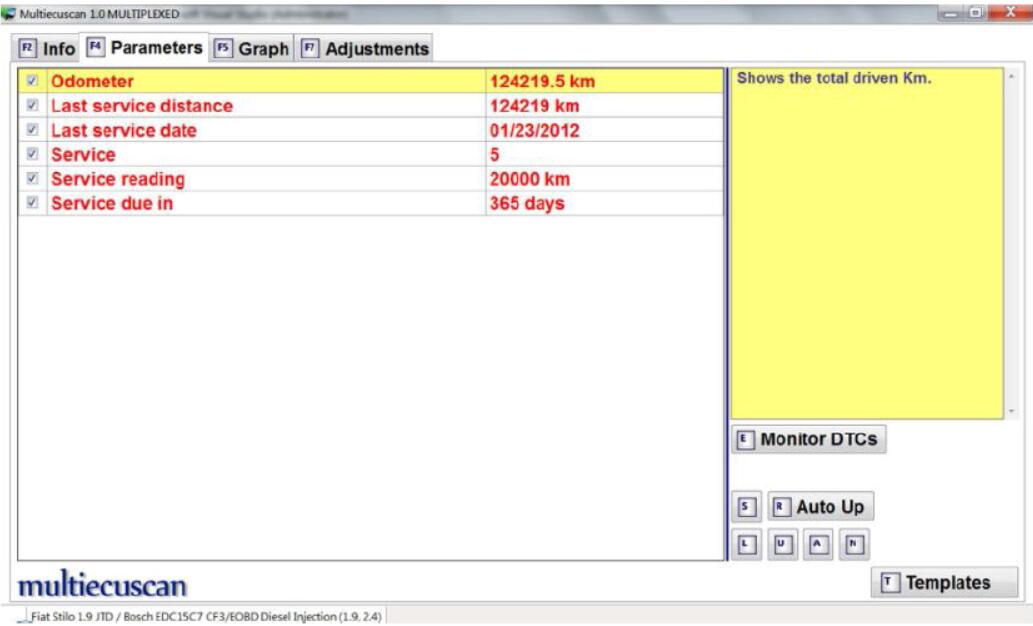Click the 124219.5 km odometer value
Image resolution: width=1033 pixels, height=626 pixels.
tap(542, 81)
